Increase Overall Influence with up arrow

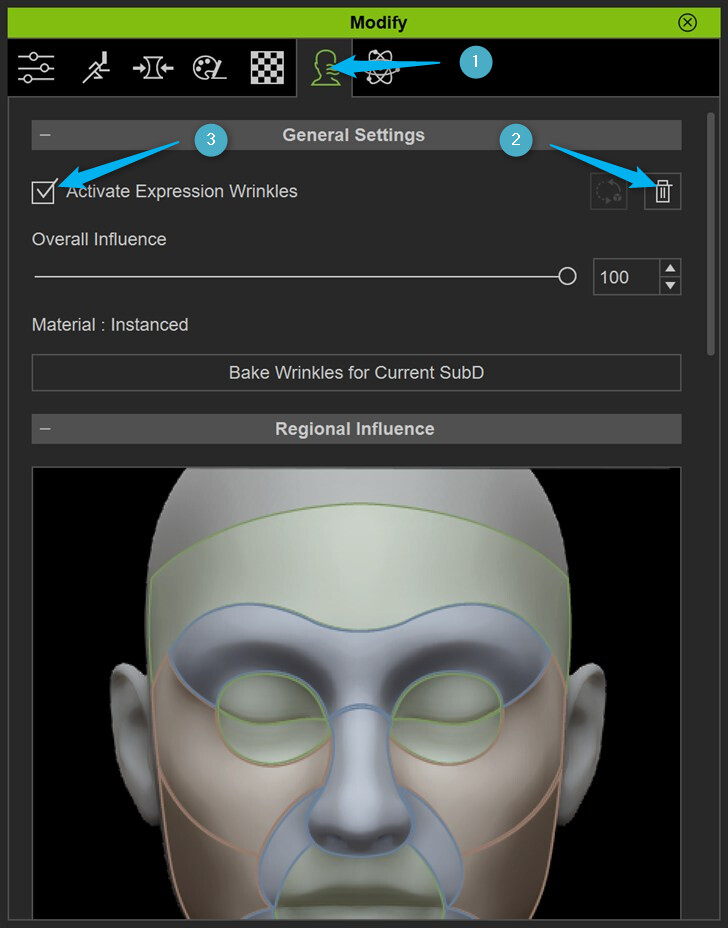pos(671,268)
